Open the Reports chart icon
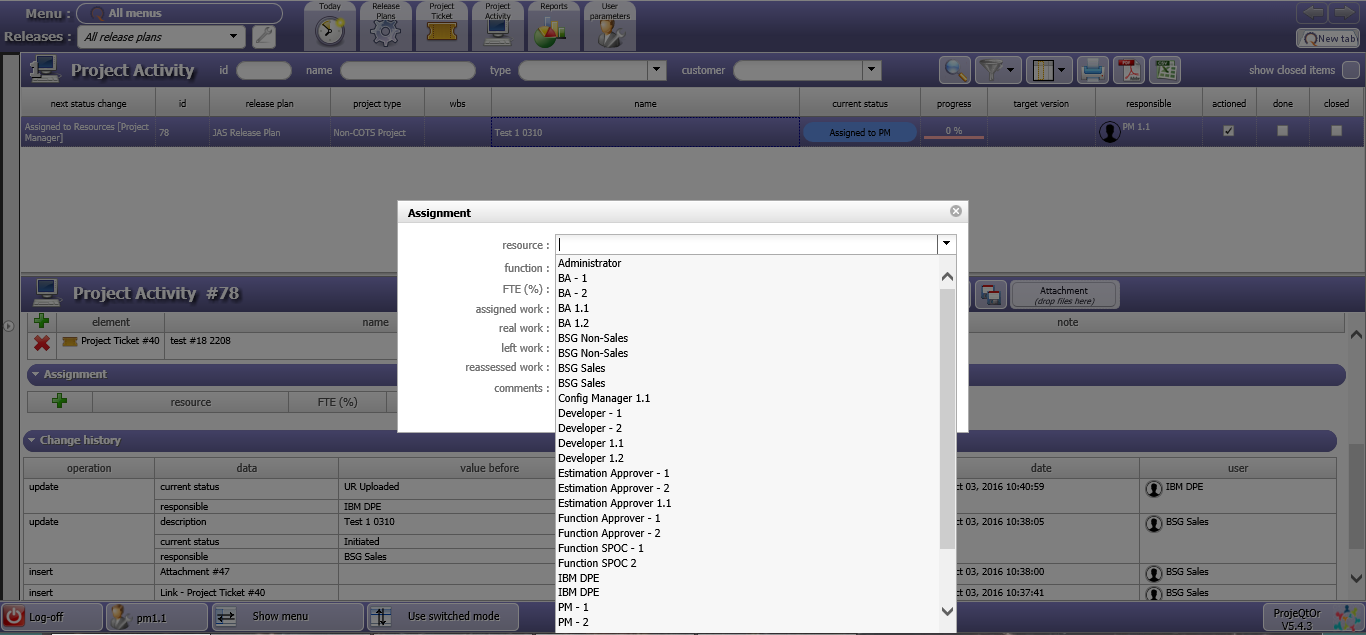Viewport: 1366px width, 635px height. [553, 30]
